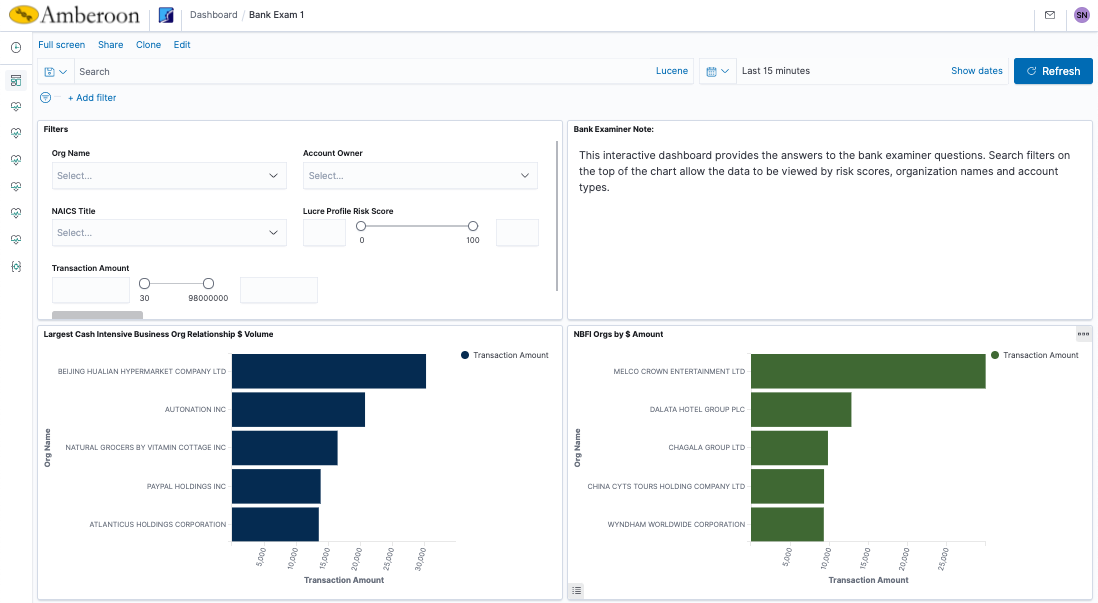Click the 'Bank Examiner Note:' panel title
This screenshot has width=1098, height=603.
[x=613, y=129]
